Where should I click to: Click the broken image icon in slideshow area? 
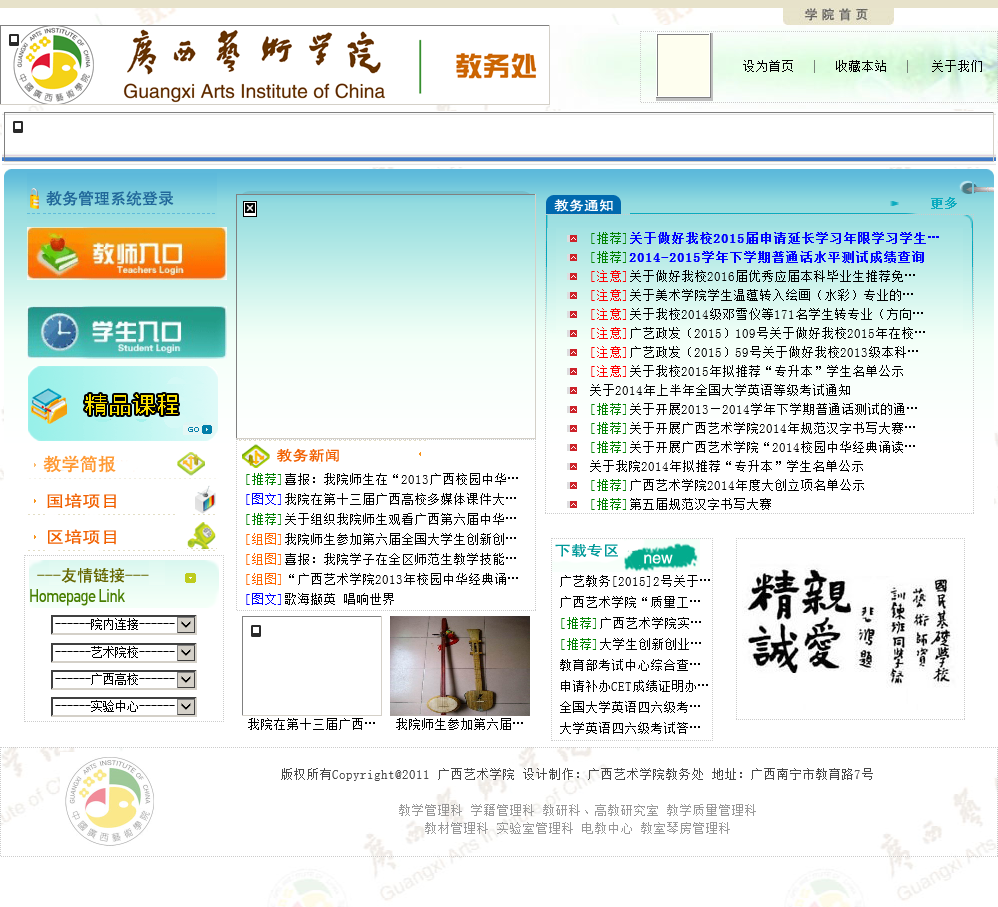250,209
